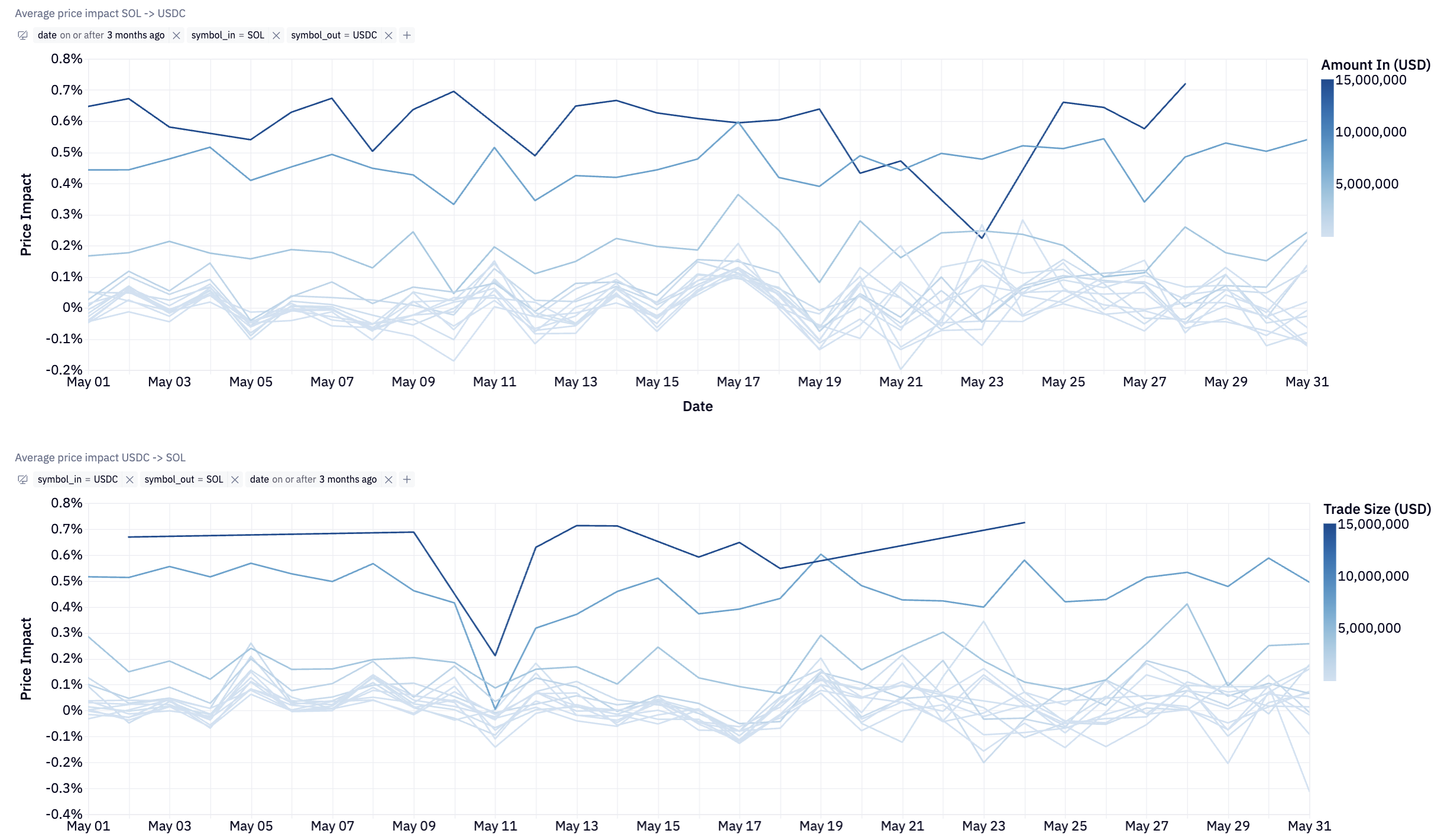Click the 'Date' x-axis title of the top chart

697,406
